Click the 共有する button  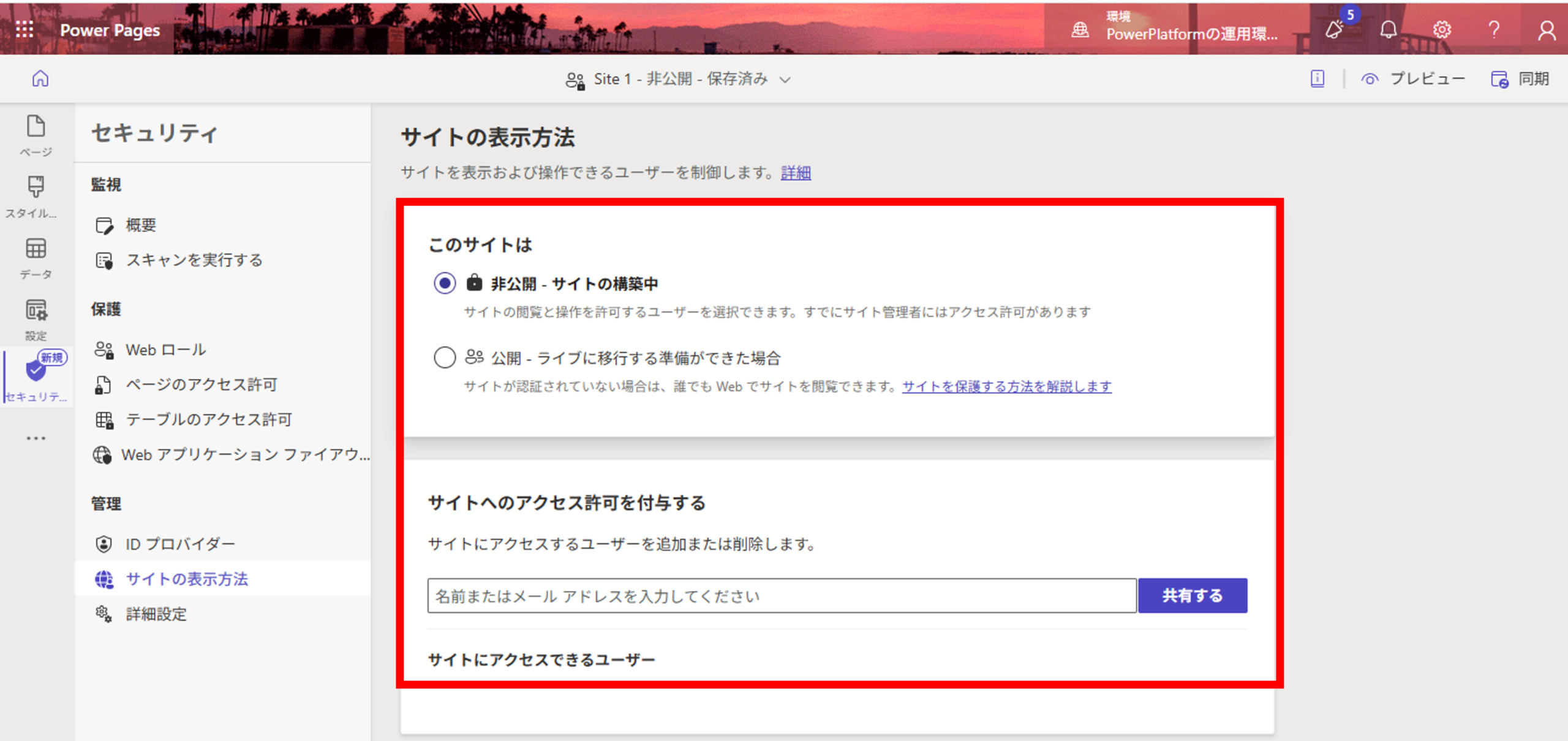coord(1192,595)
